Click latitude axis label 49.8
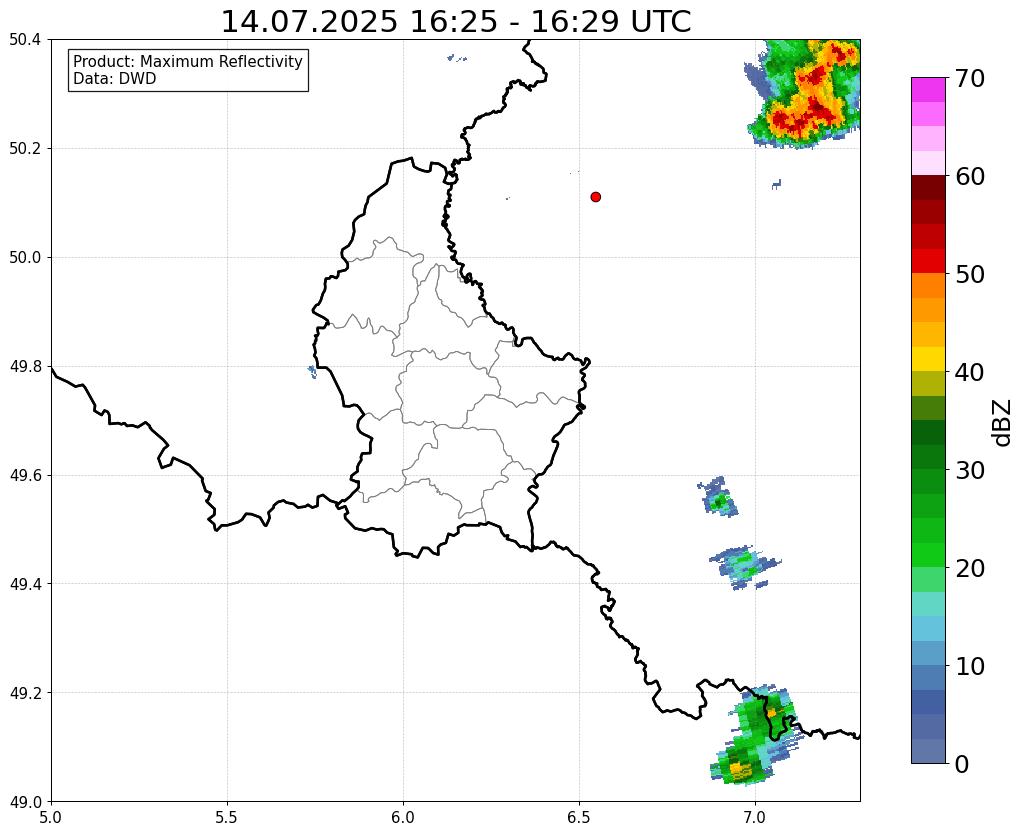Viewport: 1023px width, 834px height. pos(25,367)
